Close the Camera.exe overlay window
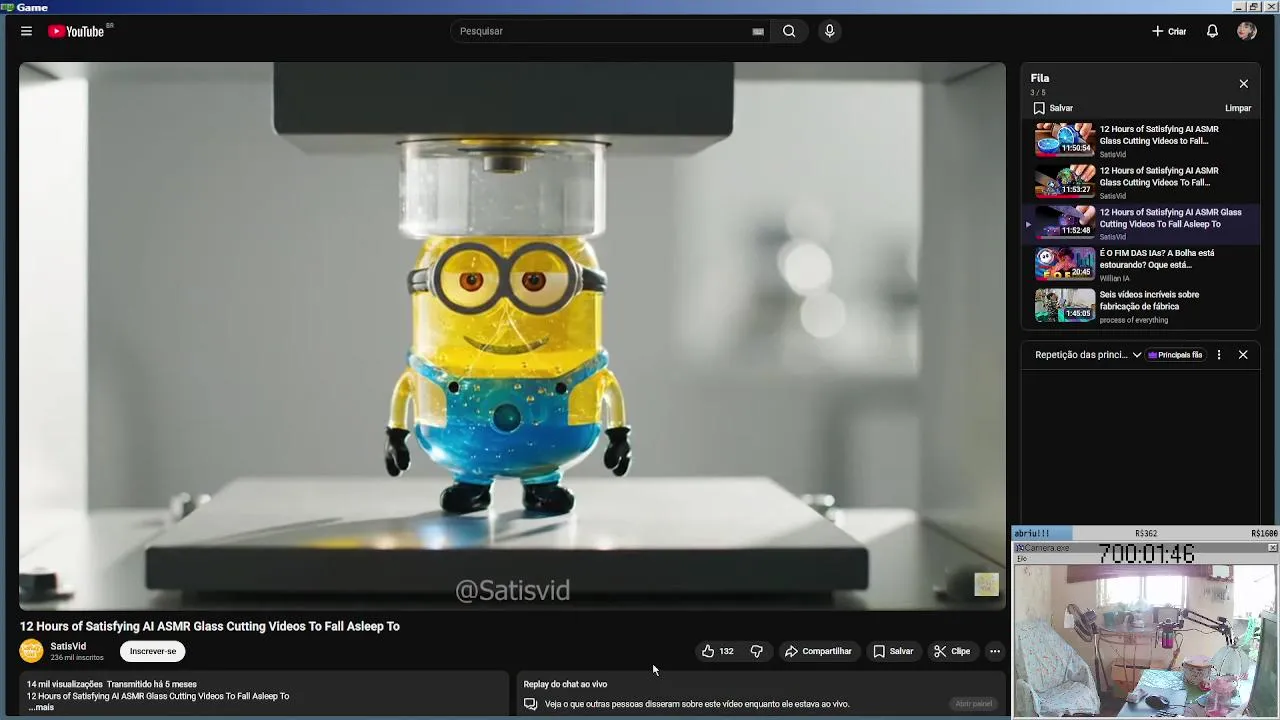This screenshot has width=1280, height=720. pos(1272,548)
